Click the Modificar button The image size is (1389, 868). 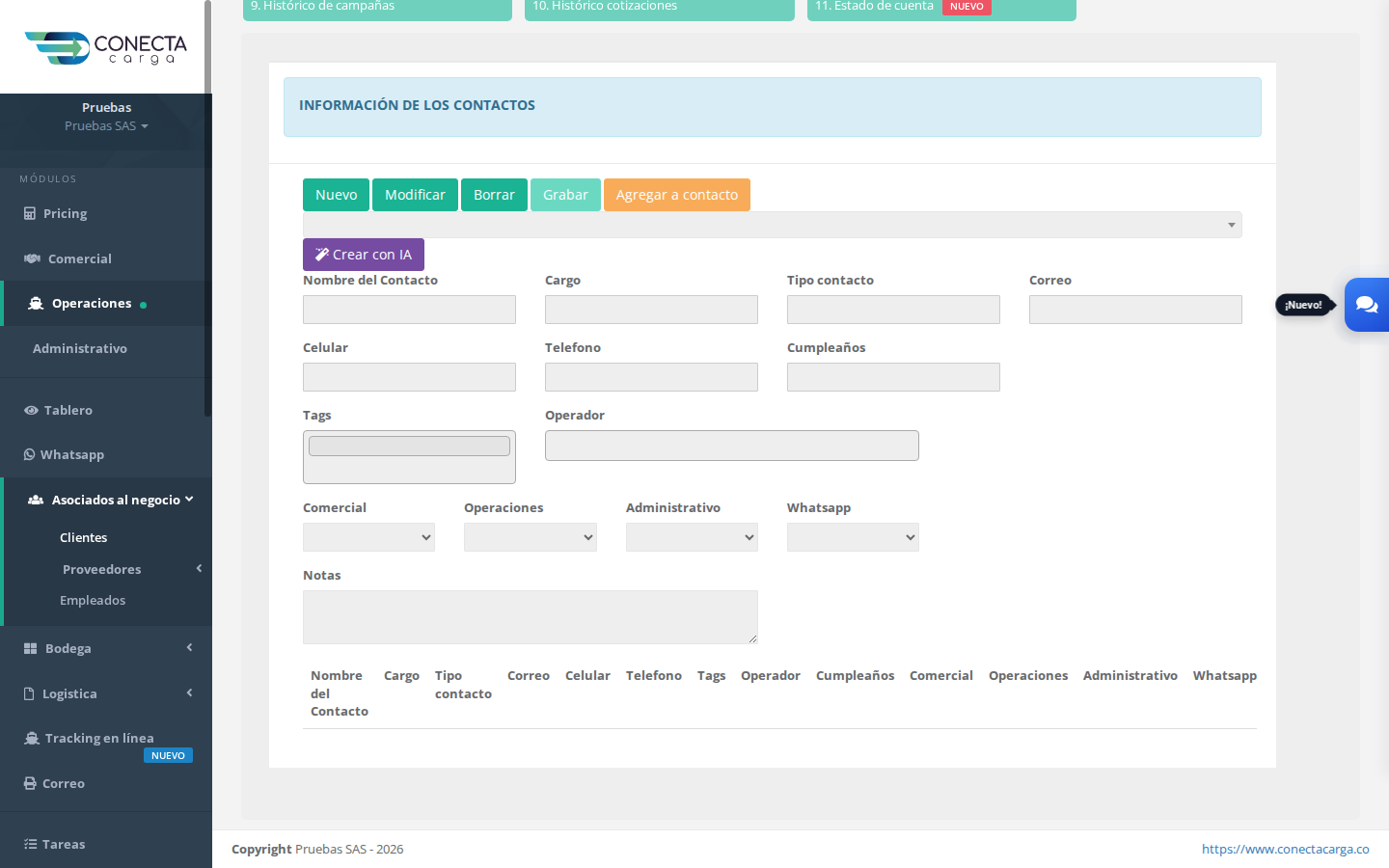click(x=415, y=195)
